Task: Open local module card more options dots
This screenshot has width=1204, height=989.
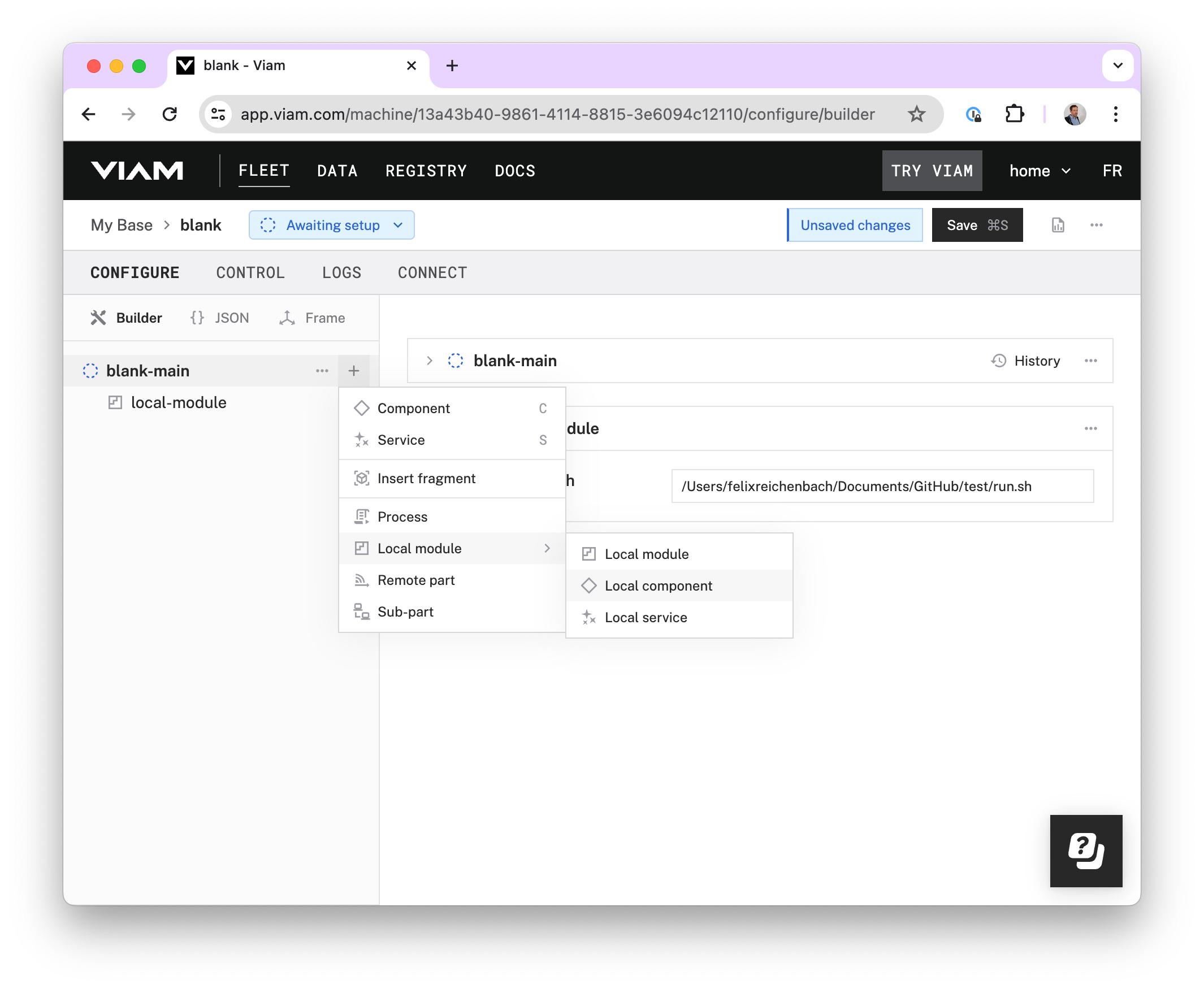Action: pos(1090,428)
